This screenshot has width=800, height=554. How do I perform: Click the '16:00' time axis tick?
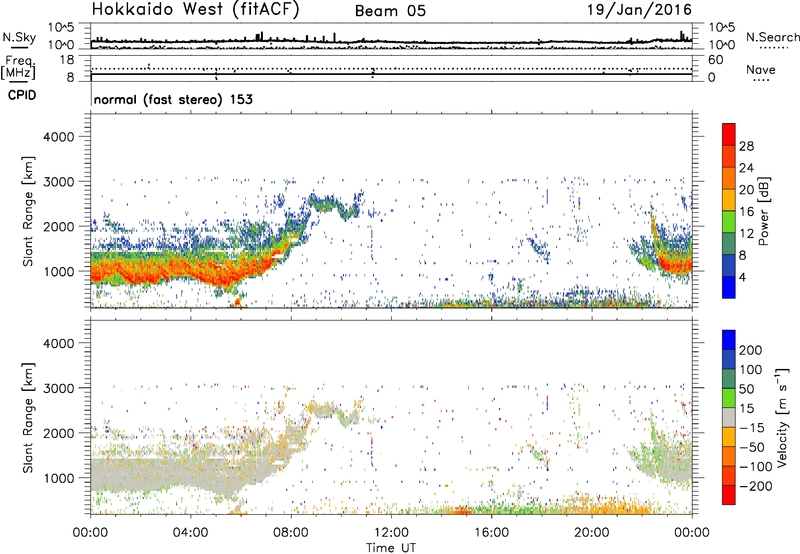click(x=491, y=533)
